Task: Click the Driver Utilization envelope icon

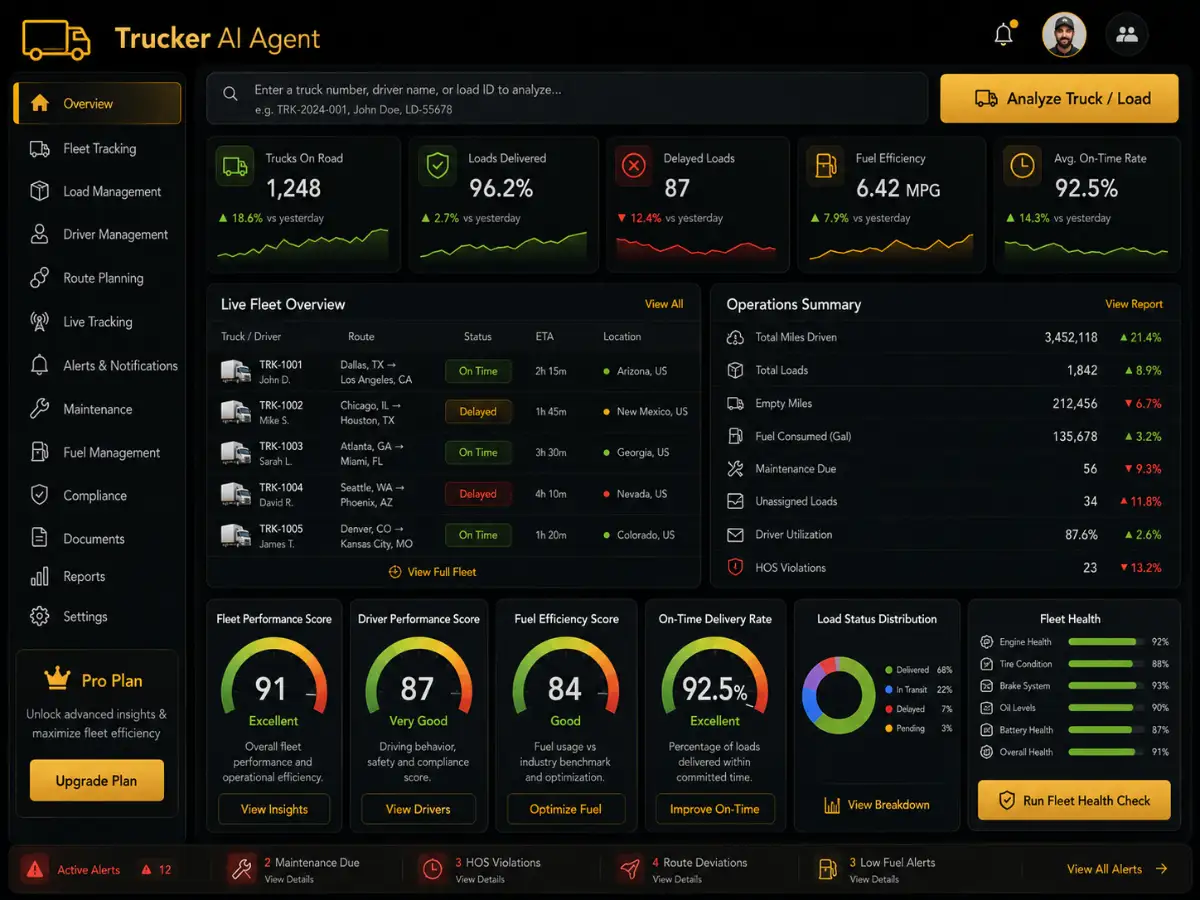Action: coord(735,534)
